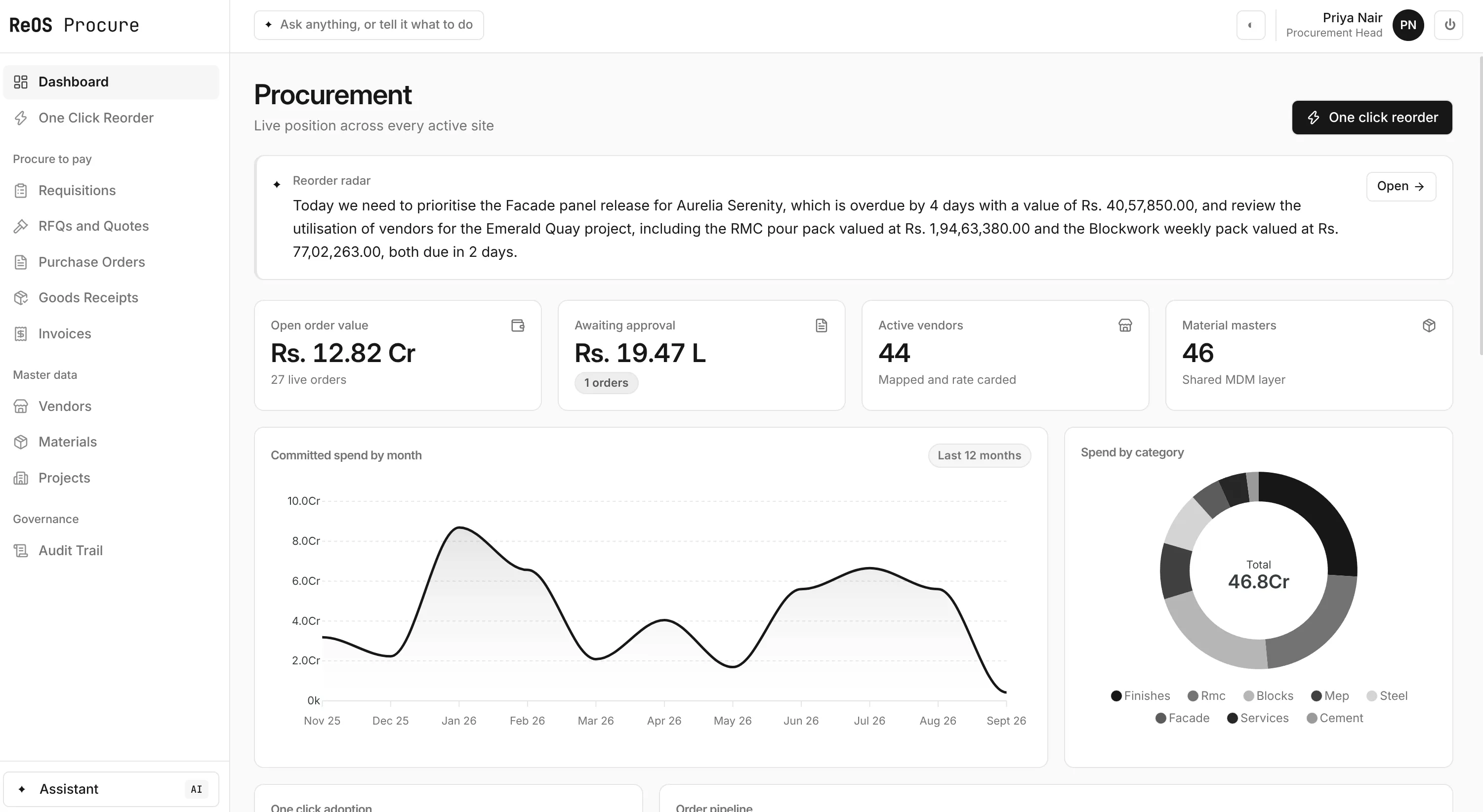Screen dimensions: 1483x812
Task: Click the Materials cube icon in sidebar
Action: click(21, 442)
